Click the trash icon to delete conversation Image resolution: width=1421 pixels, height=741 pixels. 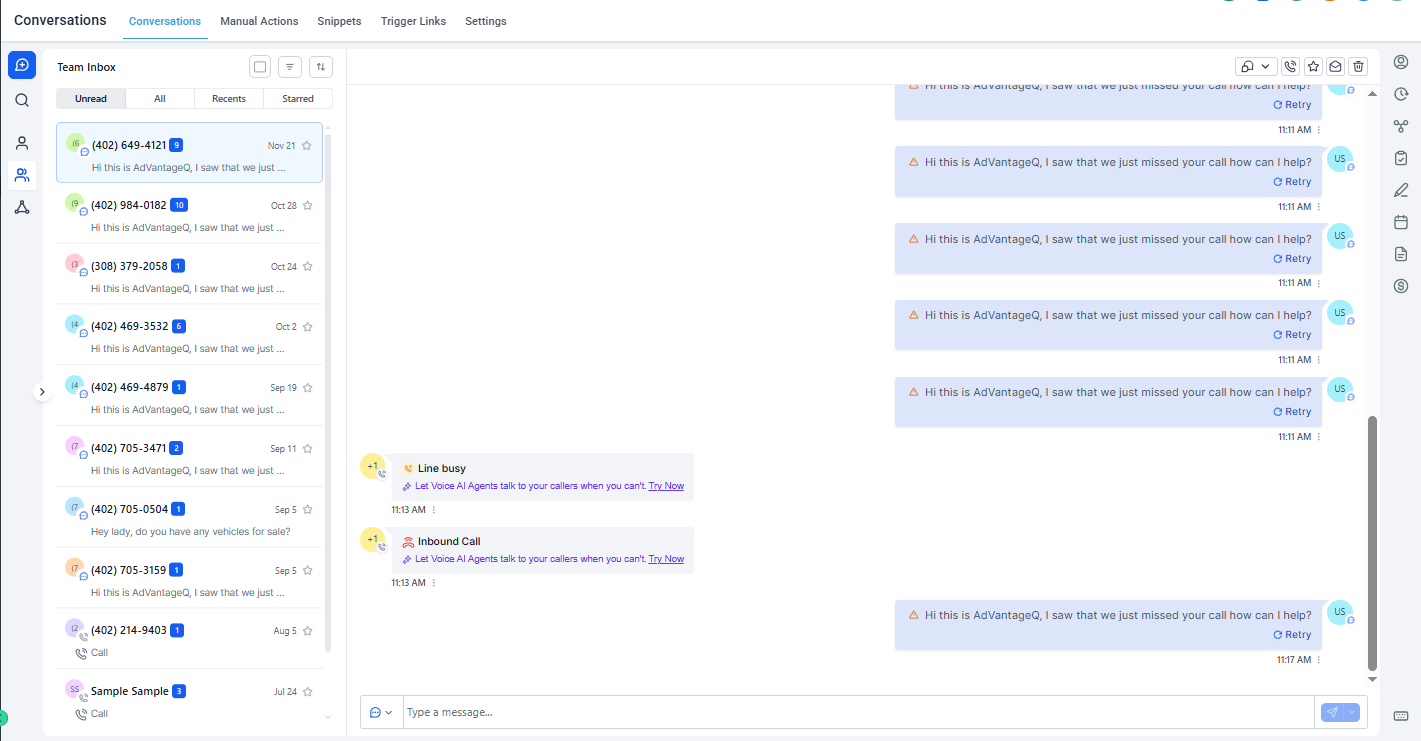1358,66
